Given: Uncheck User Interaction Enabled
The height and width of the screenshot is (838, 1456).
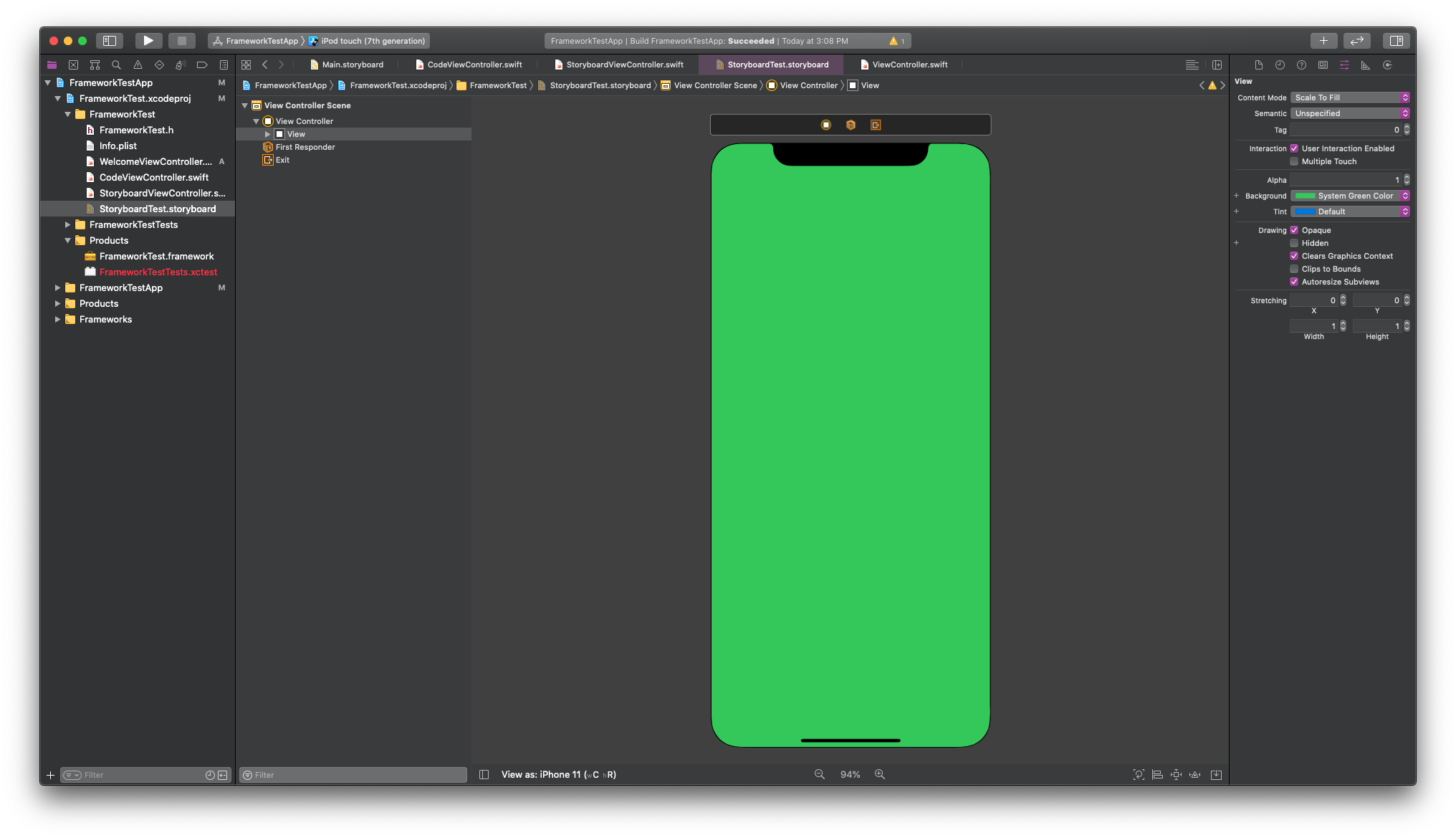Looking at the screenshot, I should [1294, 148].
